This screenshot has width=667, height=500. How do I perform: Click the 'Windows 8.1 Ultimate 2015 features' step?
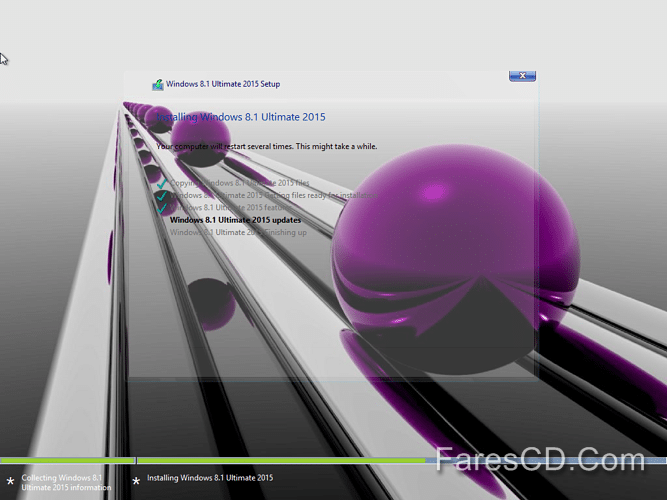(231, 208)
